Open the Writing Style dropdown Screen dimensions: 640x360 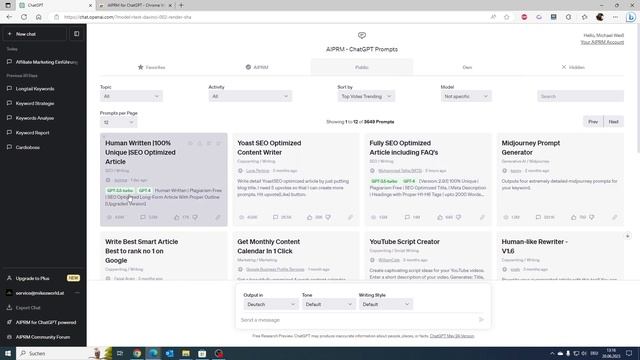click(x=385, y=304)
